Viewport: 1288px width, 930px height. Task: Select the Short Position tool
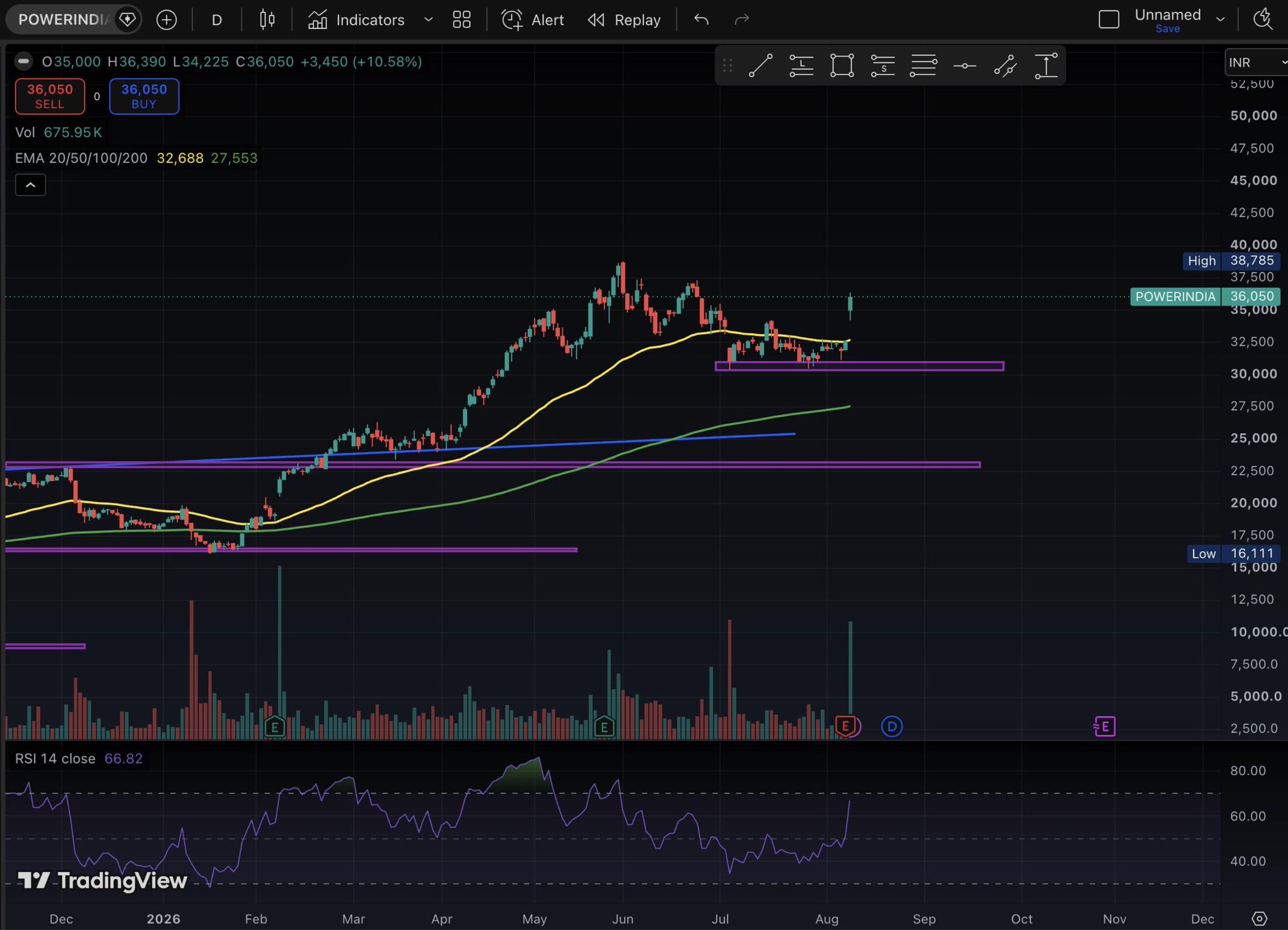tap(883, 66)
